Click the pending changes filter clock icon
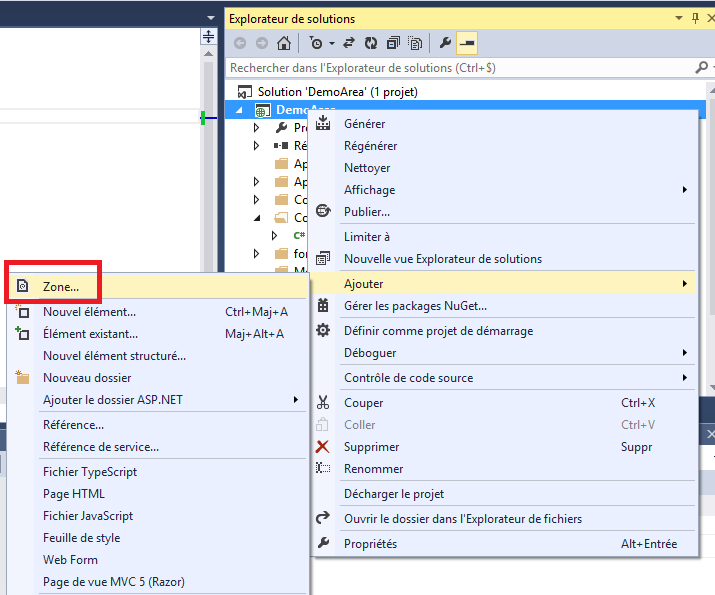This screenshot has width=715, height=595. pyautogui.click(x=316, y=43)
